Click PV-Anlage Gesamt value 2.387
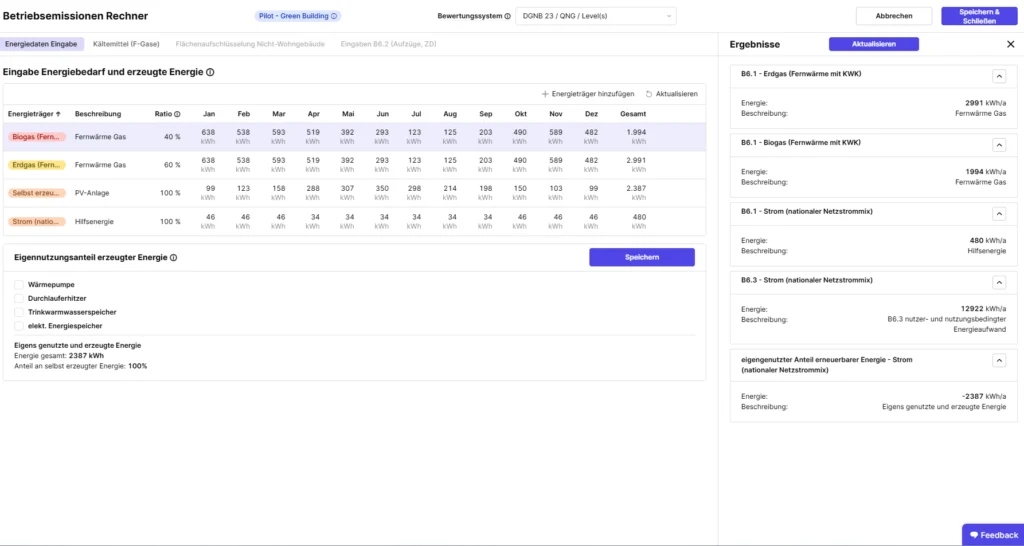Image resolution: width=1024 pixels, height=546 pixels. (x=636, y=188)
